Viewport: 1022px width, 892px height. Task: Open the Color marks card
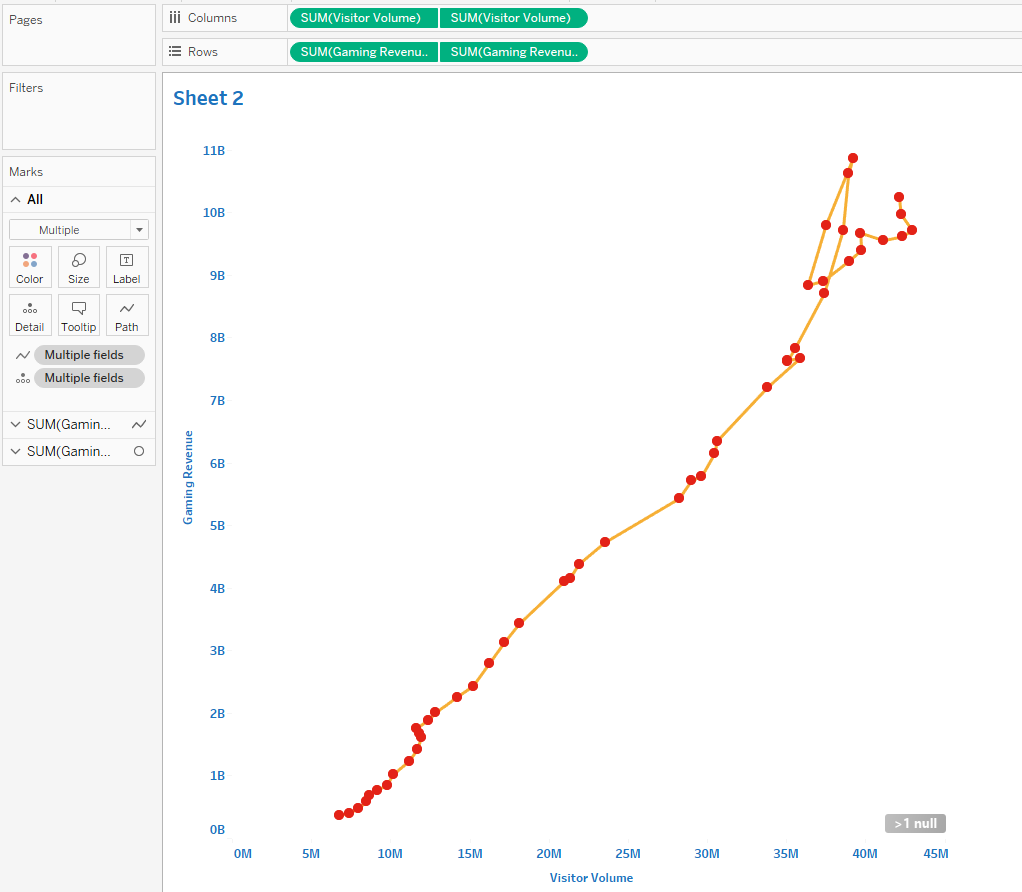point(30,267)
